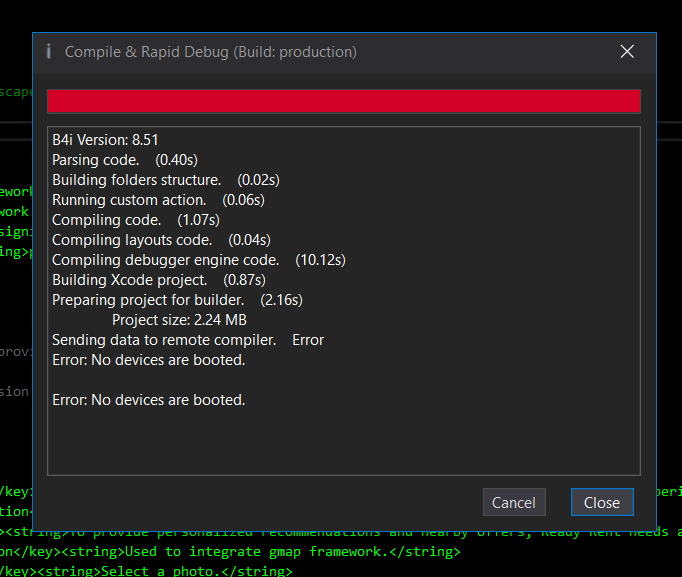Click the red build progress bar
This screenshot has width=682, height=577.
(343, 101)
